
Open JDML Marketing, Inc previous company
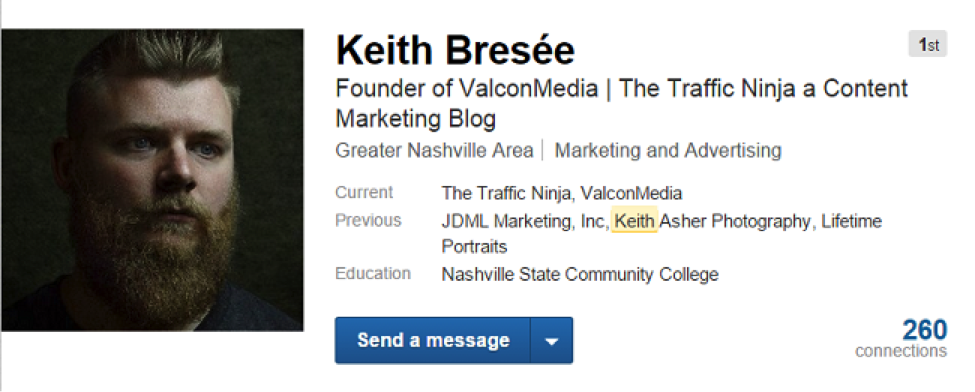523,222
